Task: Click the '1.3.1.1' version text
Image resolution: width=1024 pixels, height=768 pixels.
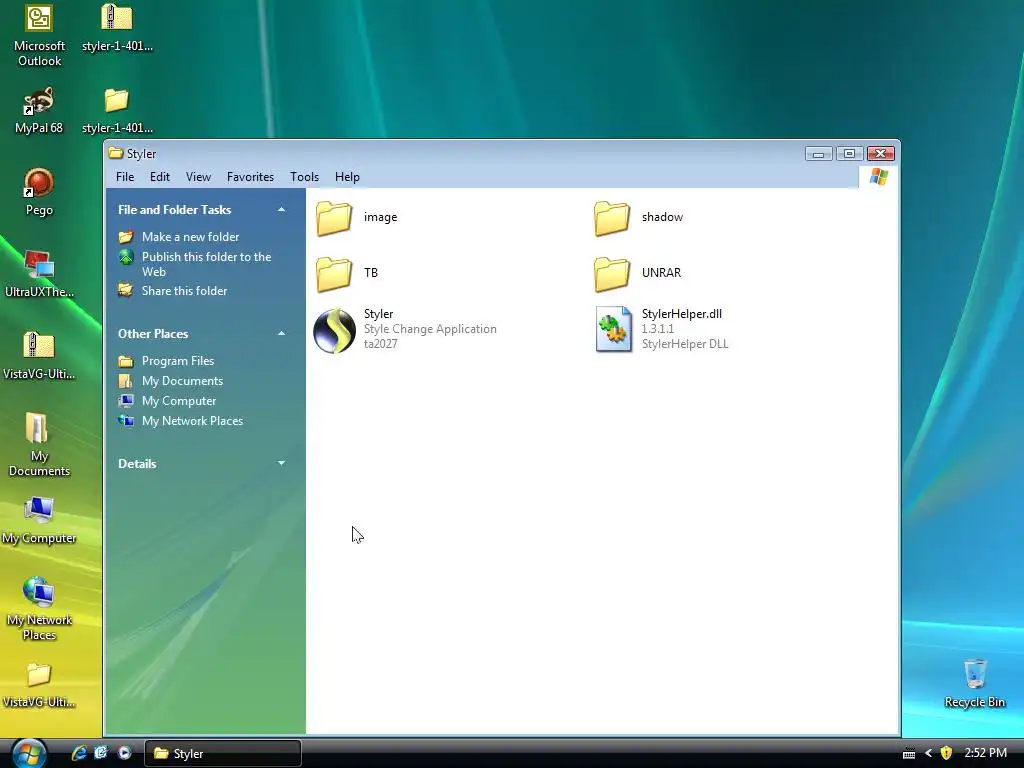Action: [x=657, y=329]
